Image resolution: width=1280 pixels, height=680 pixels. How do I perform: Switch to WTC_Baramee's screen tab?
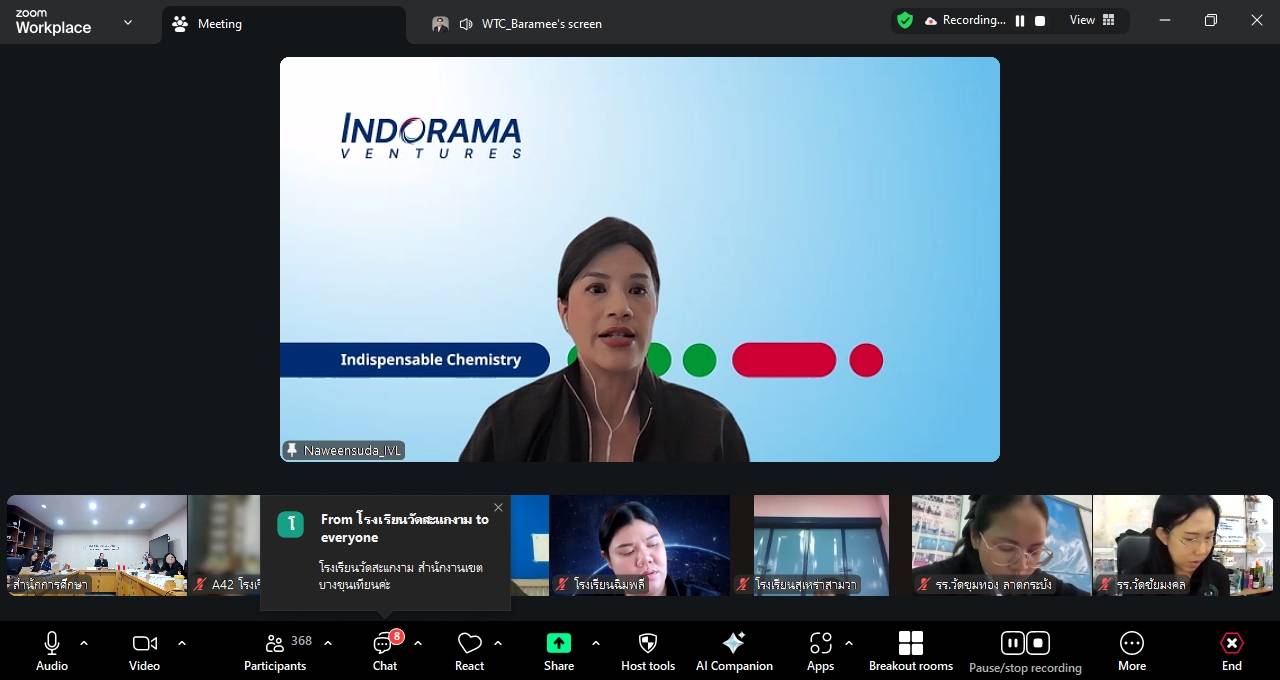click(x=541, y=24)
